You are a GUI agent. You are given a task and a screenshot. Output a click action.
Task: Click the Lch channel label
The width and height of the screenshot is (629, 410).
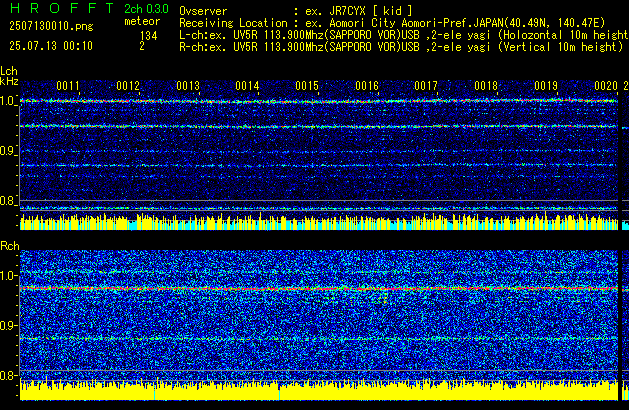click(9, 71)
